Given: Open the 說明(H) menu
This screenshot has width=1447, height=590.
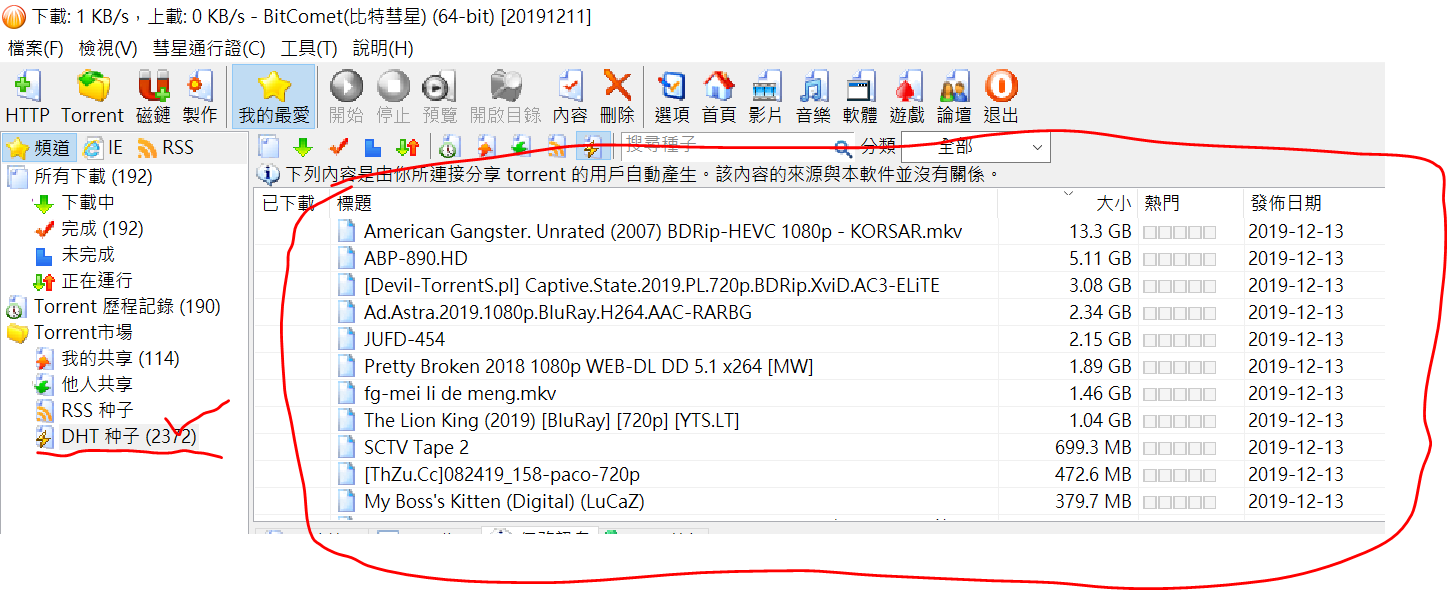Looking at the screenshot, I should pyautogui.click(x=383, y=48).
